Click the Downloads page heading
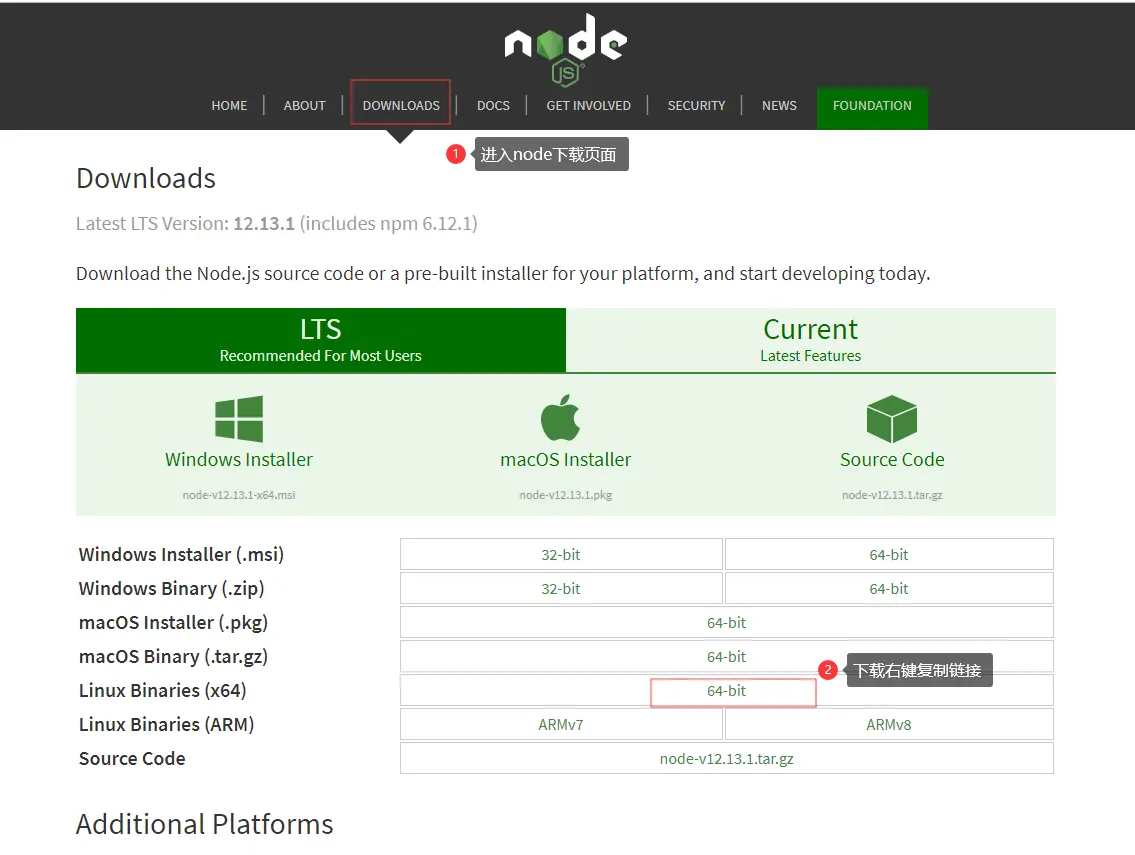This screenshot has height=855, width=1135. pyautogui.click(x=146, y=179)
